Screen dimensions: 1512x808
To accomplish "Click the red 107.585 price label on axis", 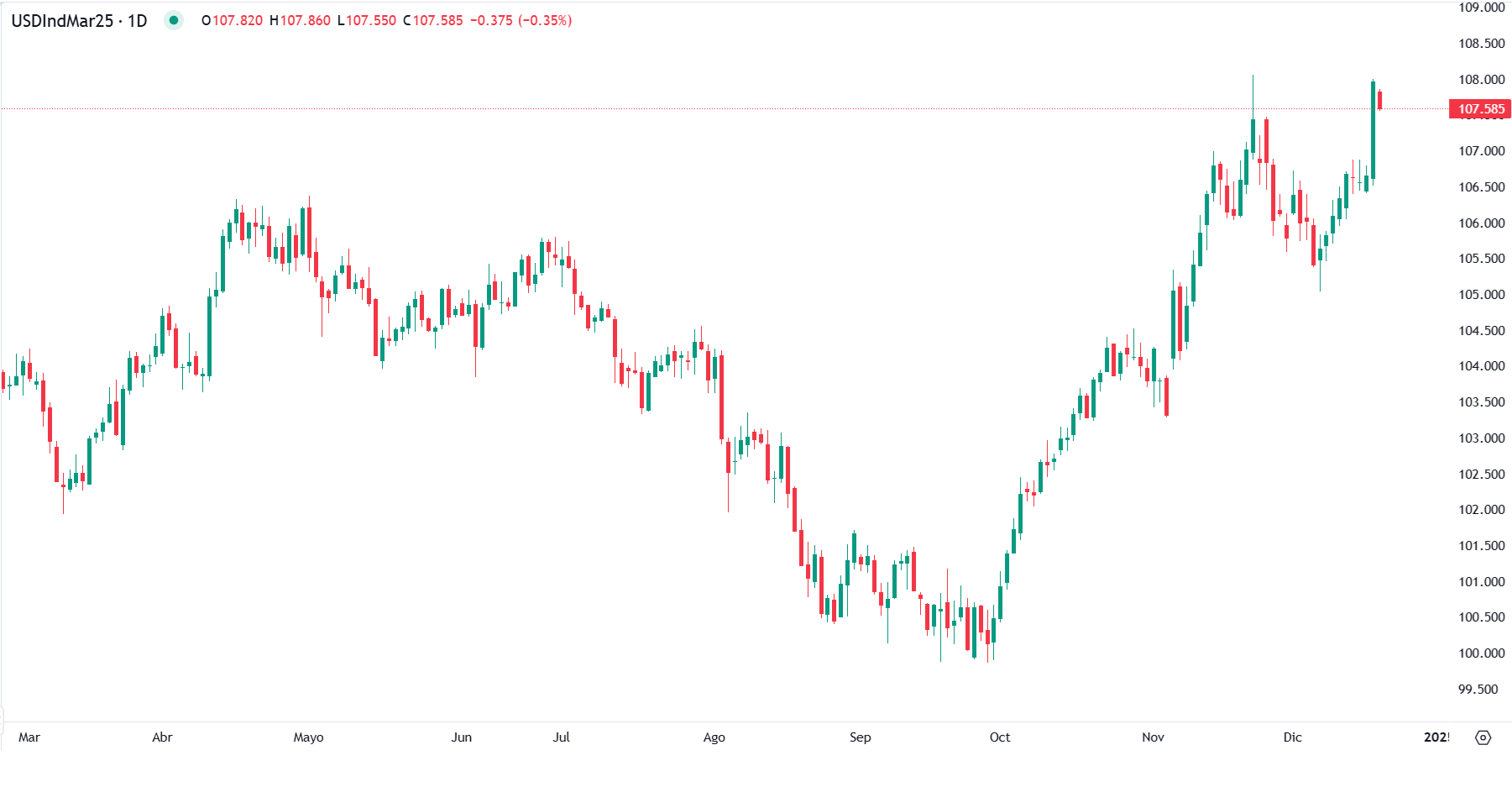I will (x=1478, y=108).
